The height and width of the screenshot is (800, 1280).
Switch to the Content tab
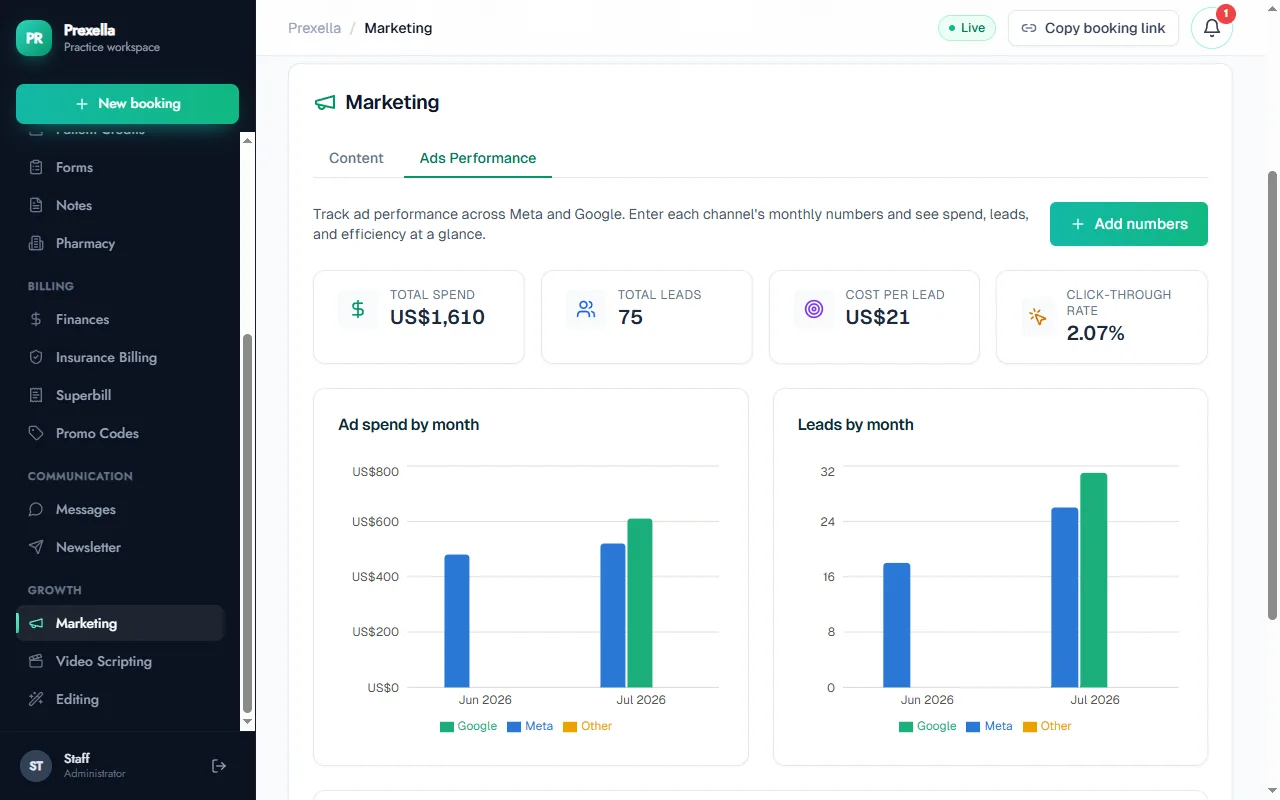(x=356, y=158)
